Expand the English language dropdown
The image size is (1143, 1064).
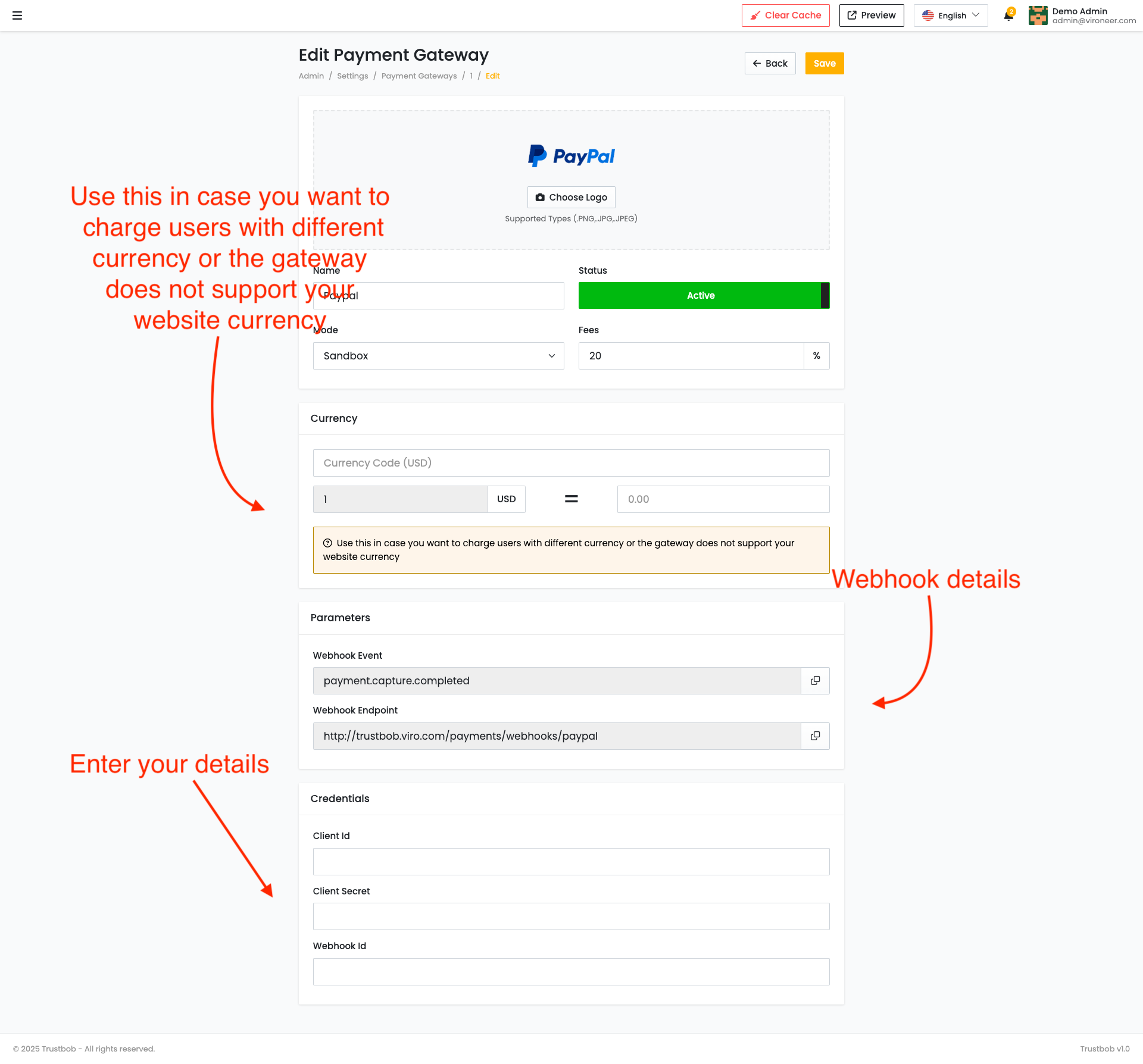point(951,15)
